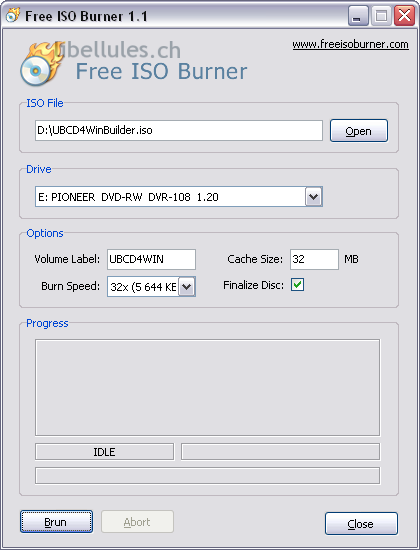Click the Cache Size input field
420x550 pixels.
314,259
